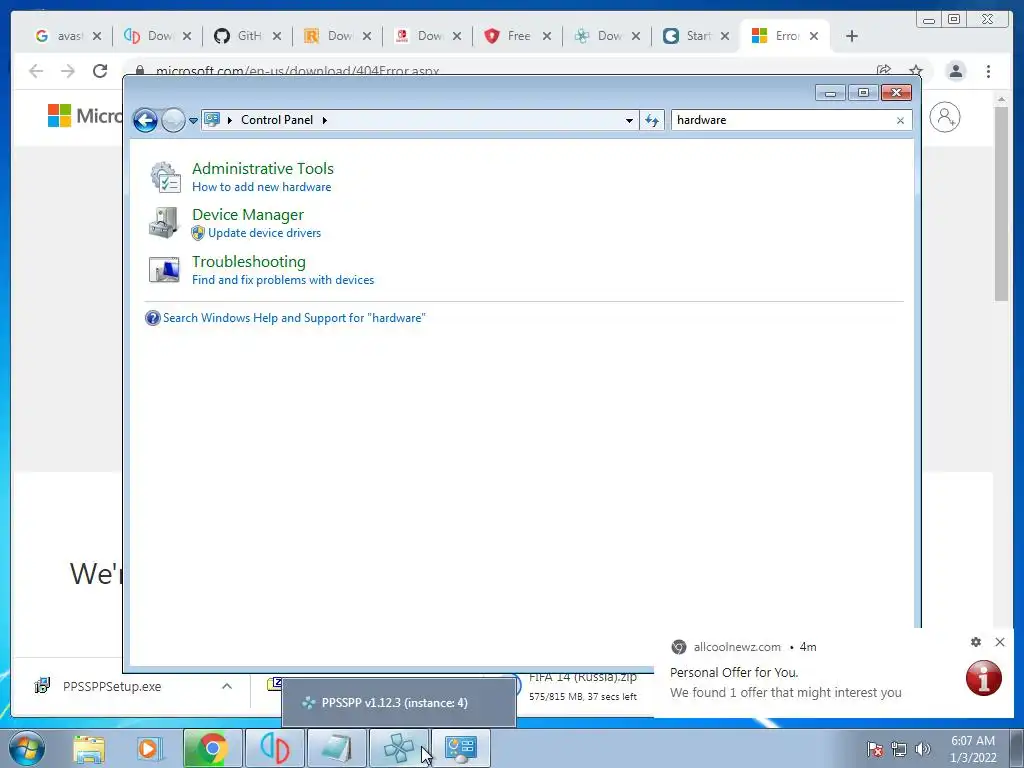The image size is (1024, 768).
Task: Click the Control Panel forward arrow
Action: click(x=173, y=120)
